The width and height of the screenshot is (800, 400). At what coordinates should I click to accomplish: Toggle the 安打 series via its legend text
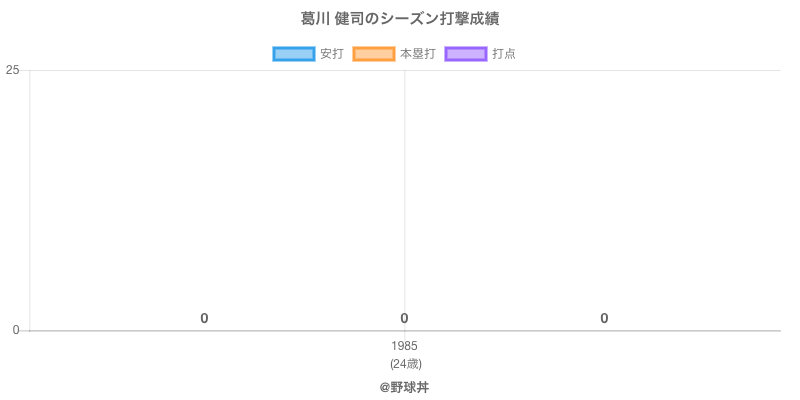point(331,54)
